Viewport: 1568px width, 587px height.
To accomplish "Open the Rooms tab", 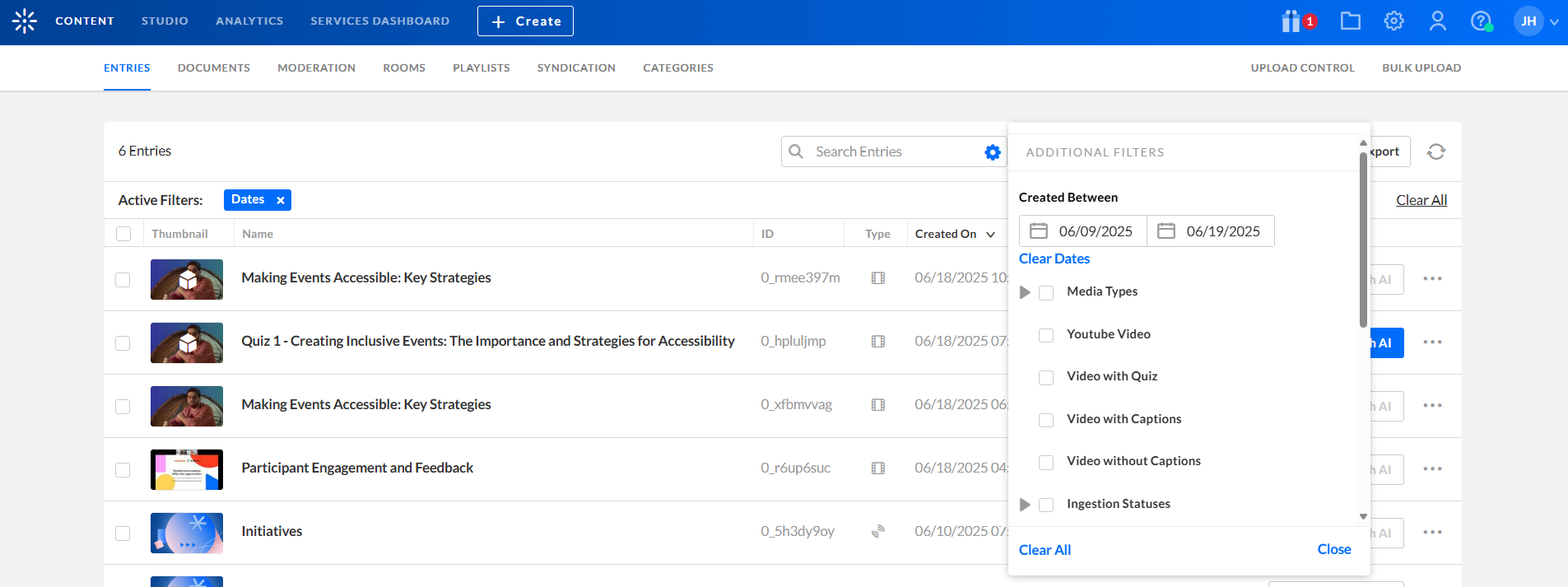I will click(404, 68).
